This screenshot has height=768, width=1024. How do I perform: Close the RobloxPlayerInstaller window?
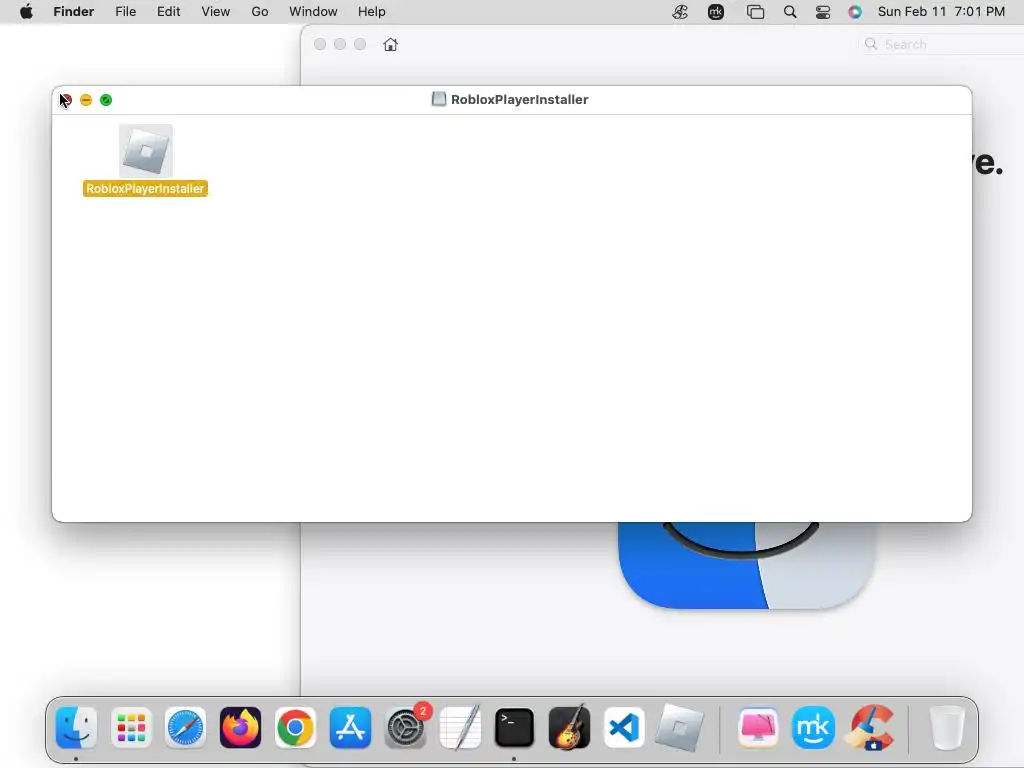point(66,100)
